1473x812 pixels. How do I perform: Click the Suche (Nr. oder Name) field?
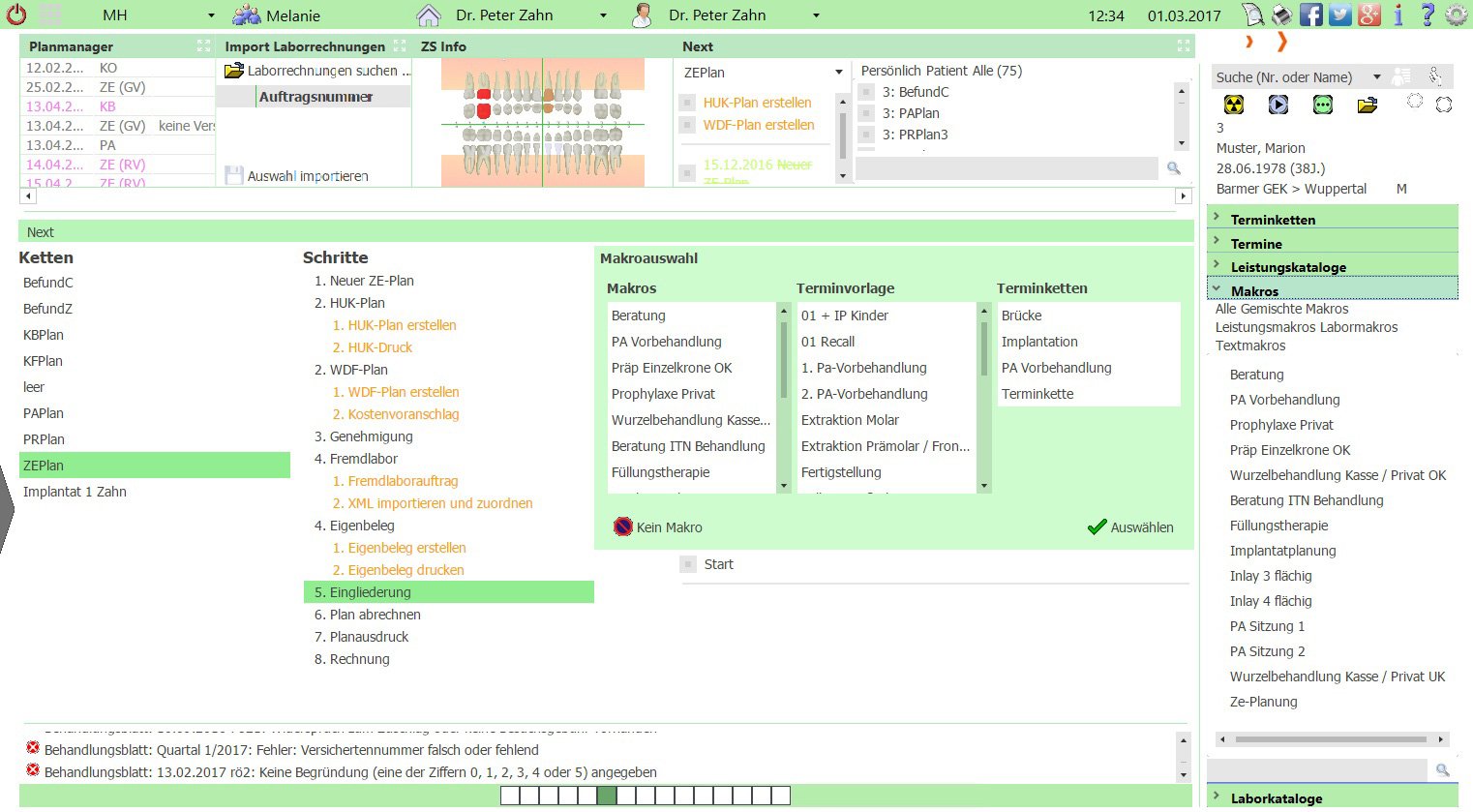tap(1289, 77)
